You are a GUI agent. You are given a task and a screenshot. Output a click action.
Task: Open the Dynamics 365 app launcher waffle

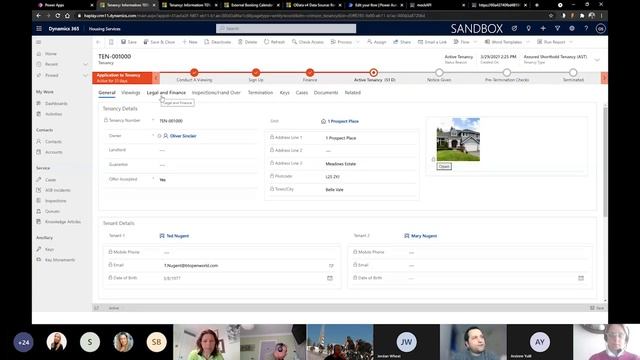click(39, 29)
